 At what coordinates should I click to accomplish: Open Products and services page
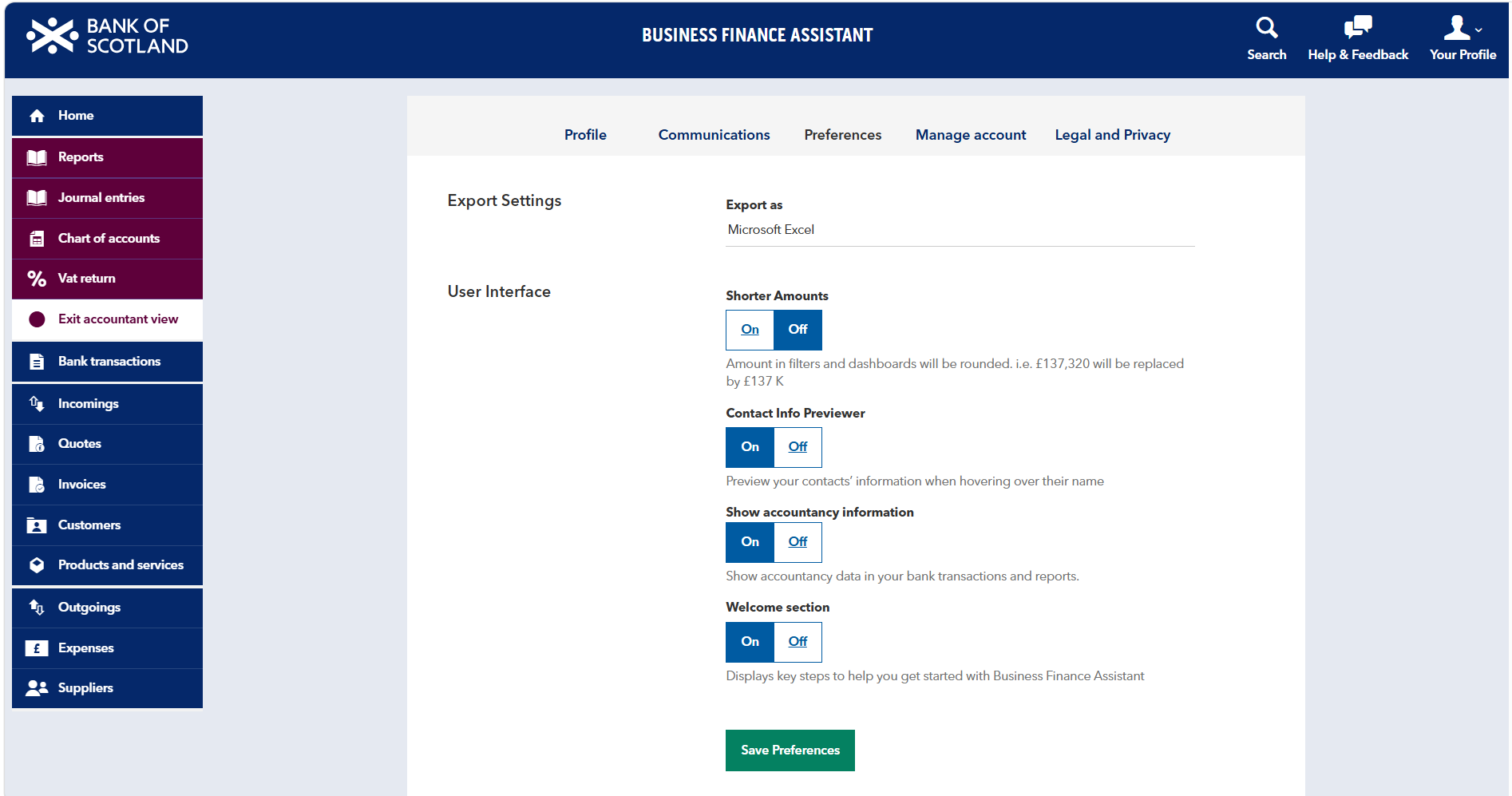tap(107, 565)
